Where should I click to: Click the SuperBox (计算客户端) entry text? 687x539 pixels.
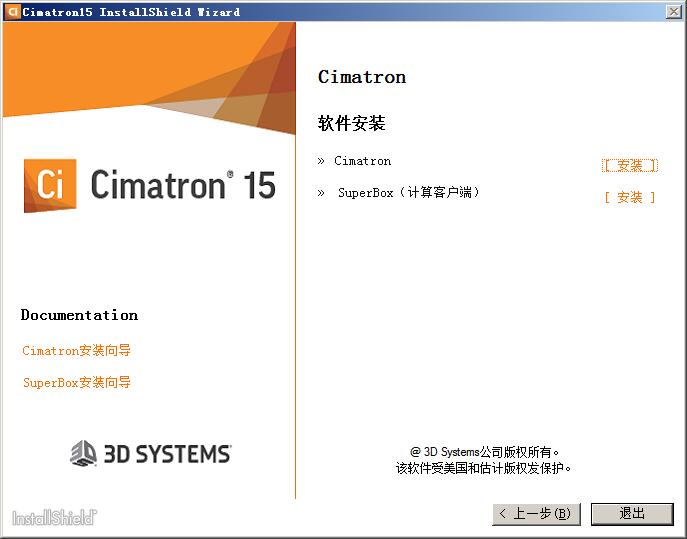tap(409, 192)
